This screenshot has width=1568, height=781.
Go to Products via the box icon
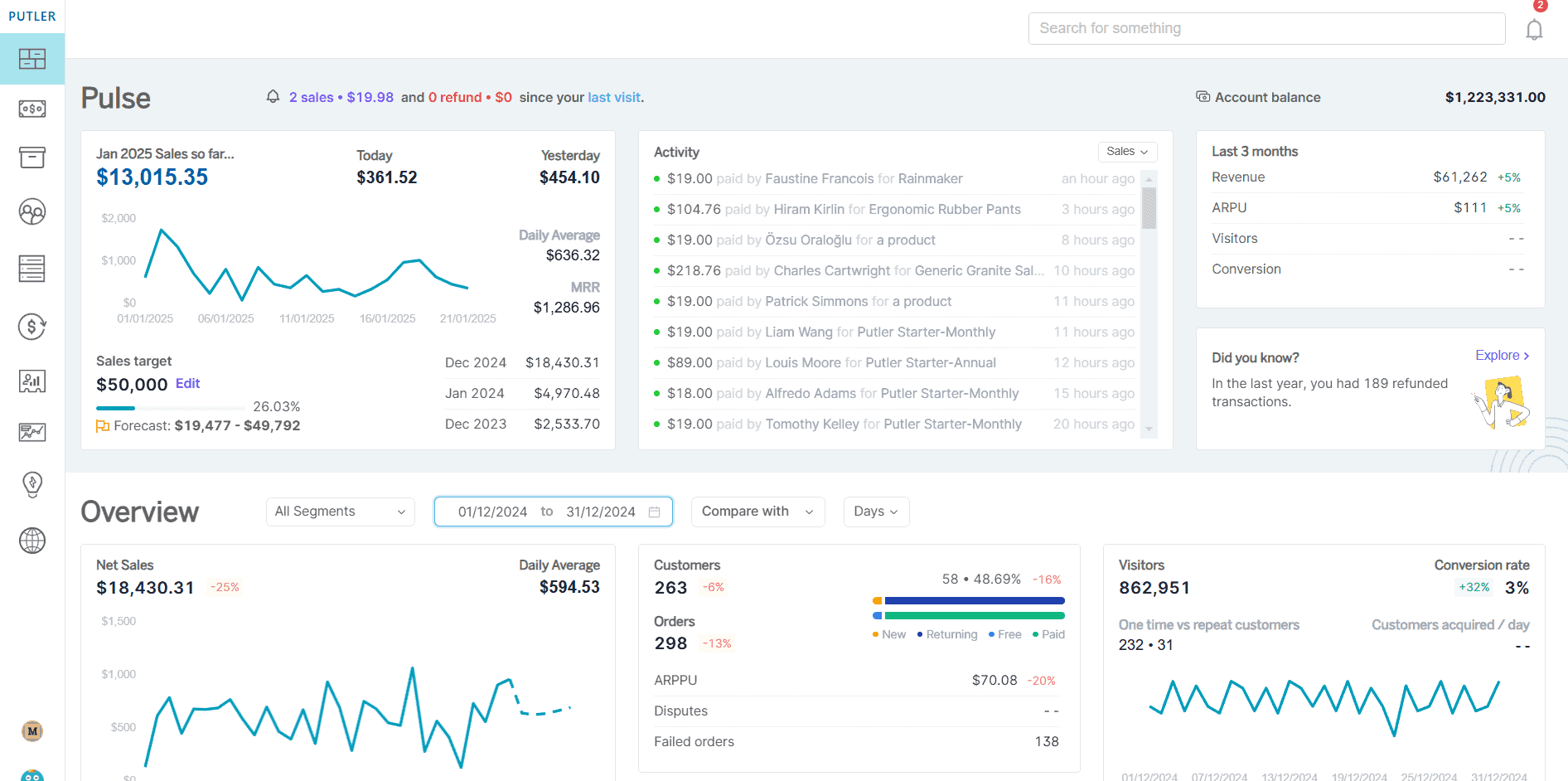coord(32,158)
